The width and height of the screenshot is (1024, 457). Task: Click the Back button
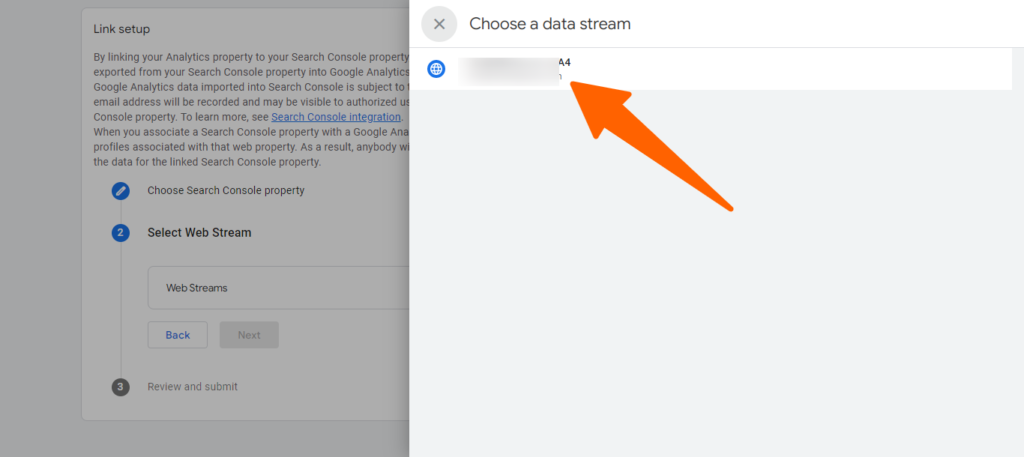pyautogui.click(x=177, y=335)
